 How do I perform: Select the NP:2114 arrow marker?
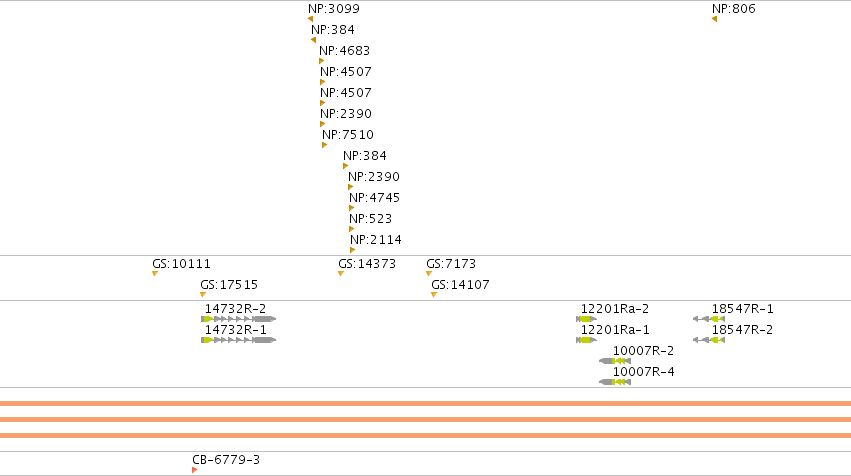coord(353,250)
